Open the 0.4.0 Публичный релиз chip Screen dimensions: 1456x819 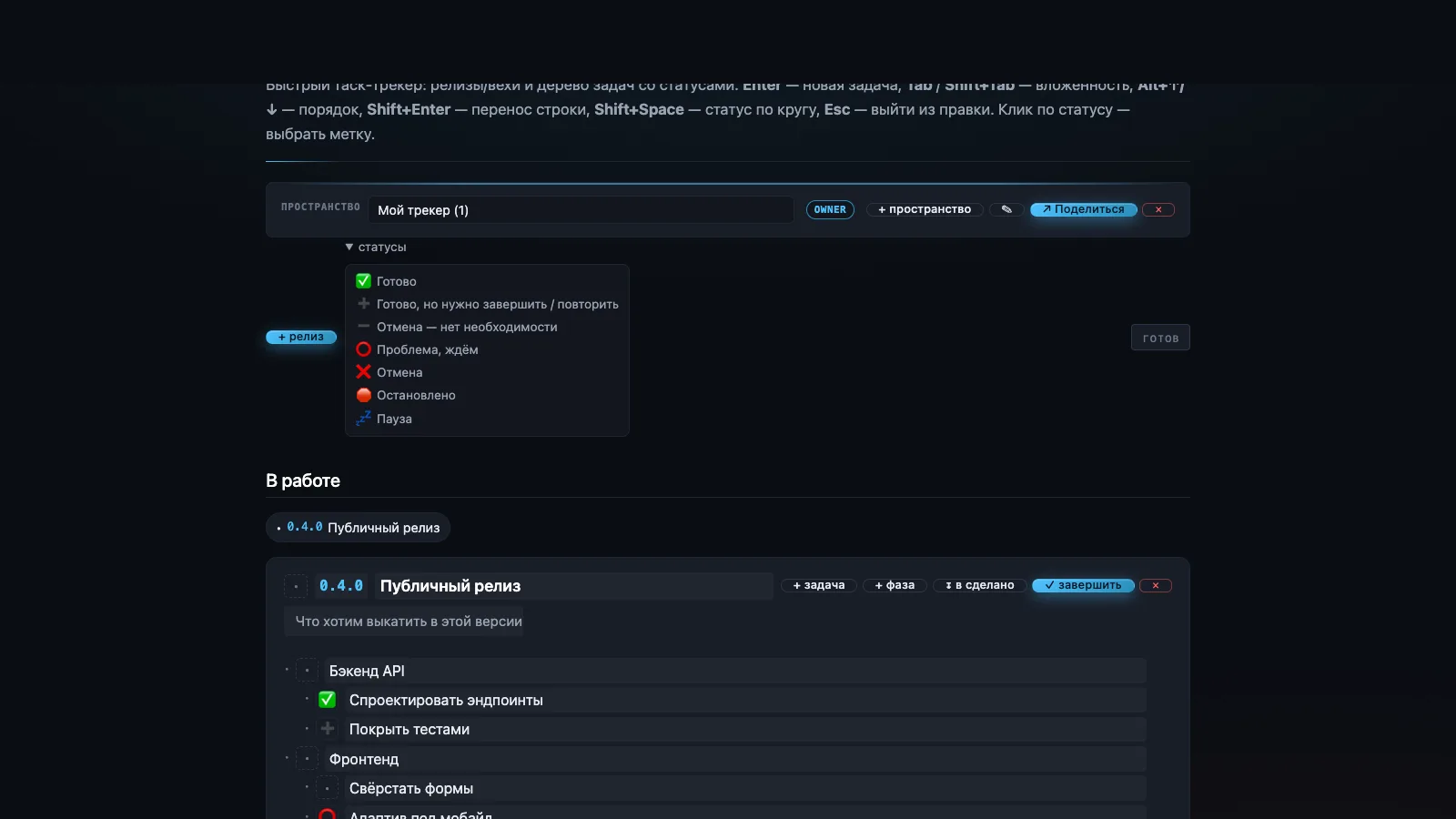358,528
